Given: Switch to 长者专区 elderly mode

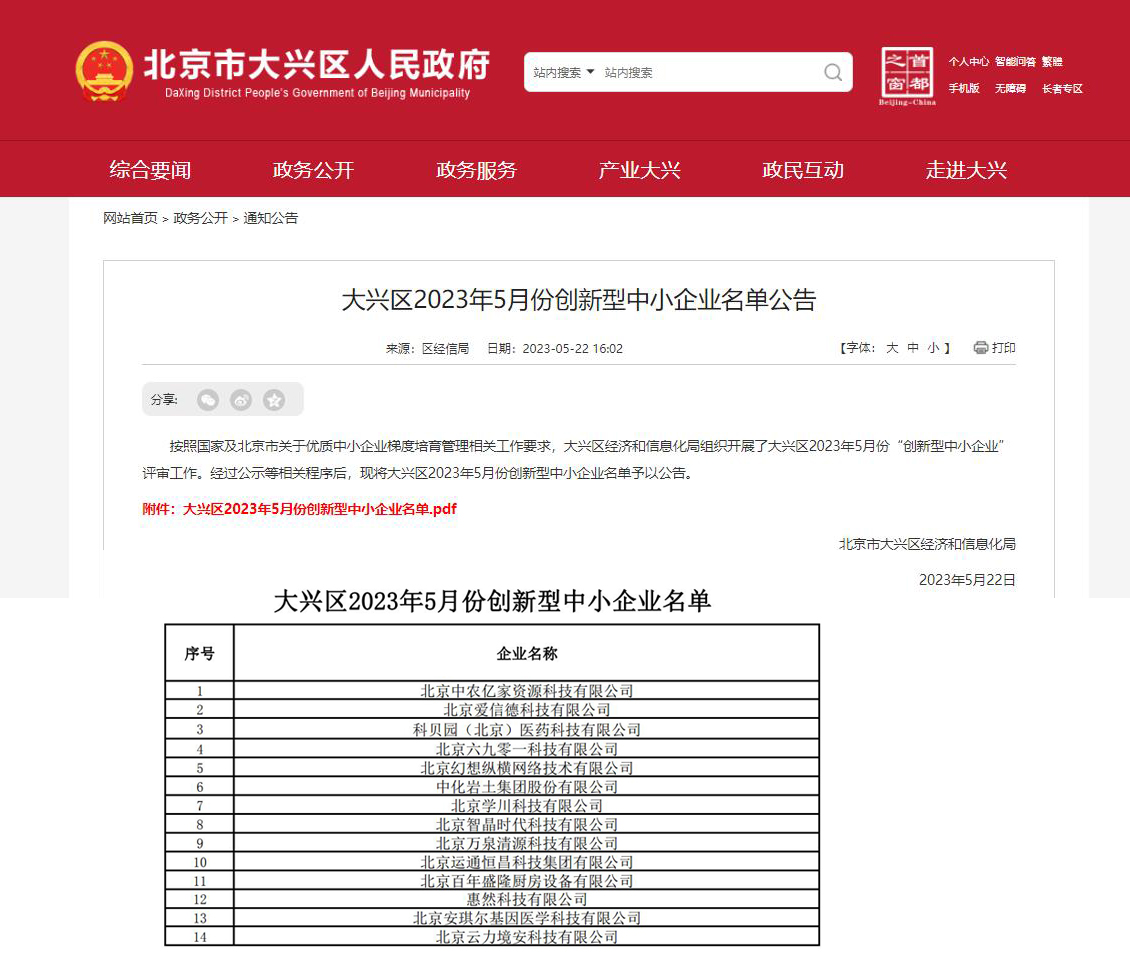Looking at the screenshot, I should 1061,89.
